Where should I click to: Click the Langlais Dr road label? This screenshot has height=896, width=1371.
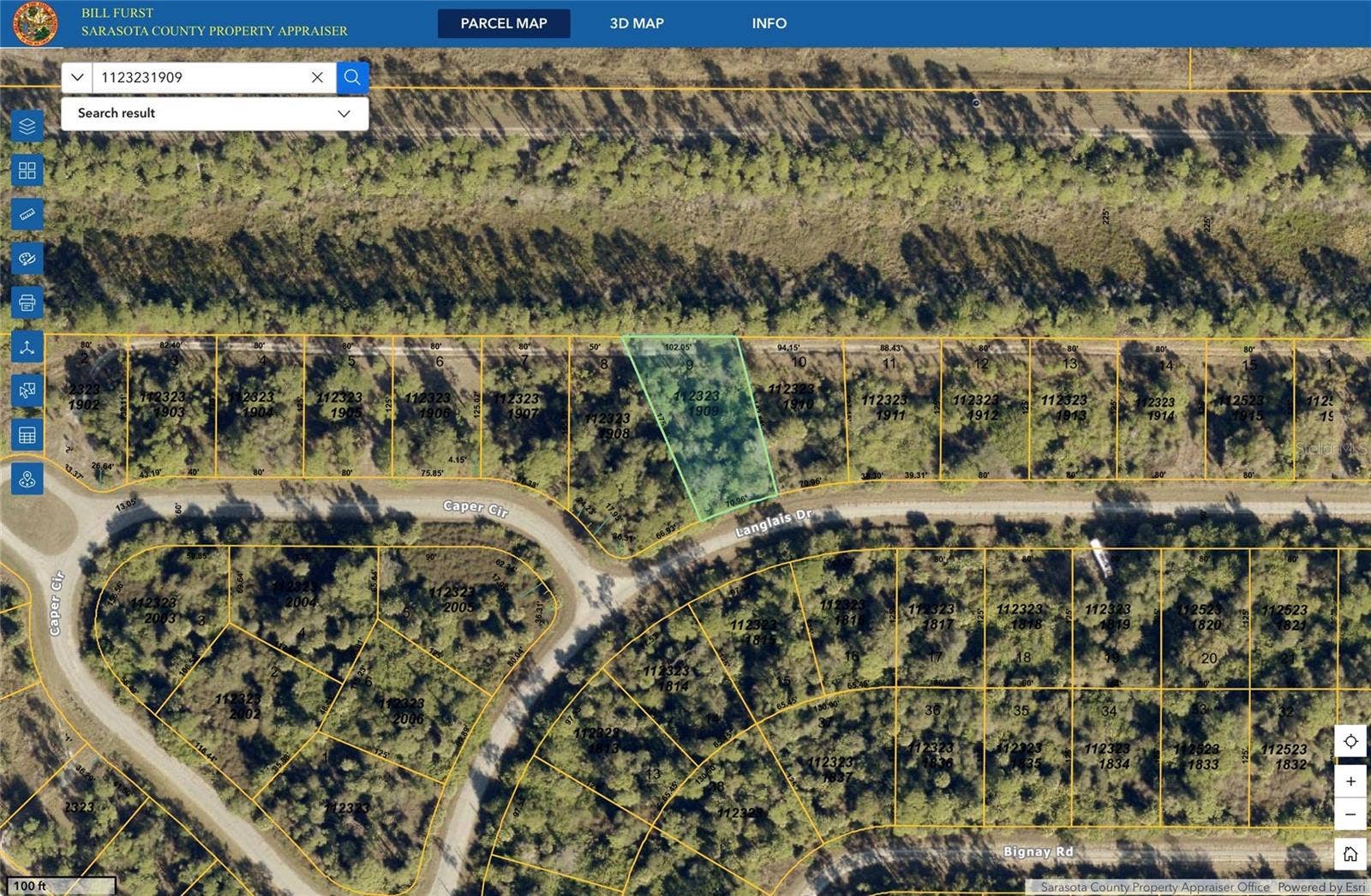773,523
